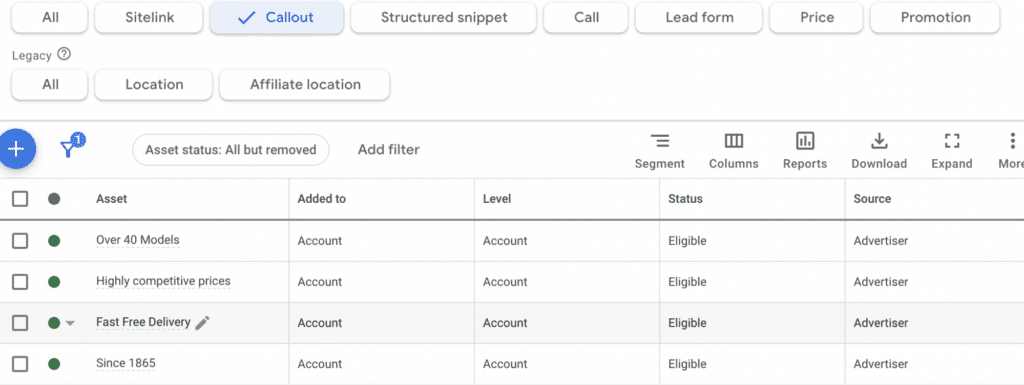Click Level Account cell in Over 40 Models row
Screen dimensions: 1024x385
[505, 241]
